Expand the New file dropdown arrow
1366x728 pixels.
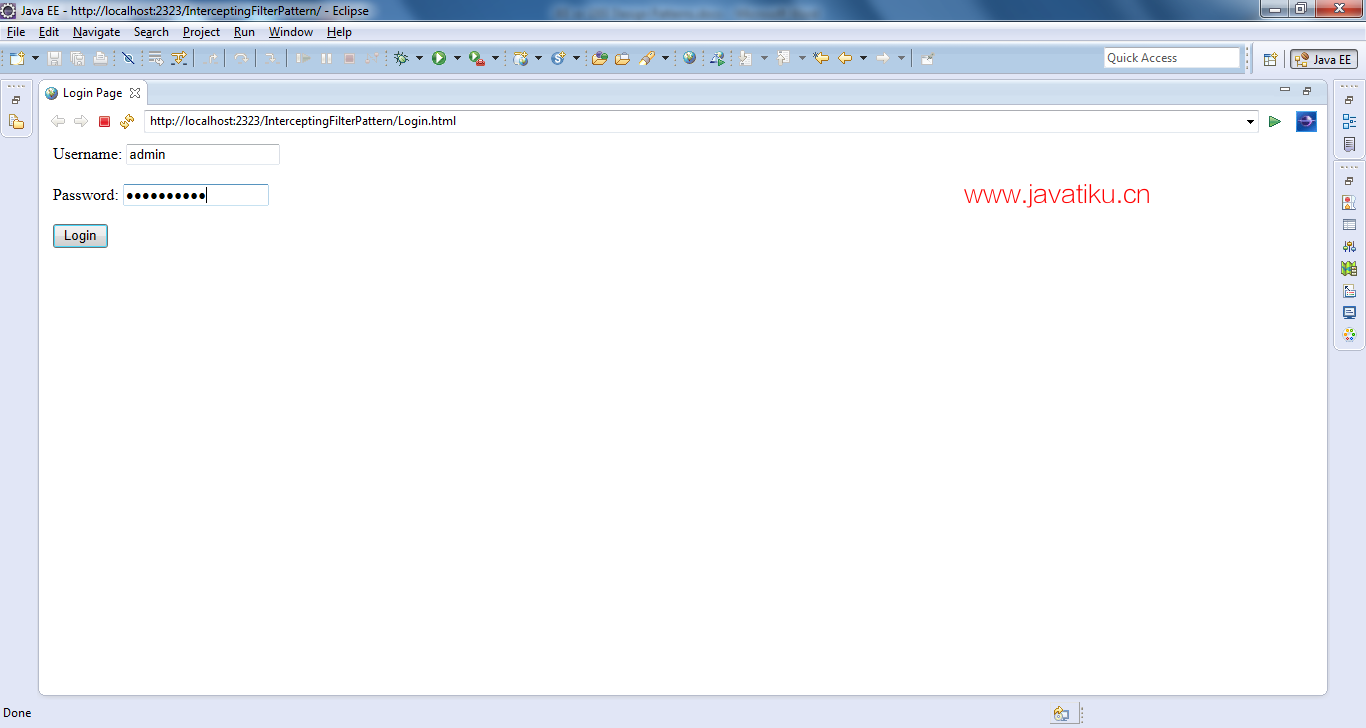pos(35,58)
